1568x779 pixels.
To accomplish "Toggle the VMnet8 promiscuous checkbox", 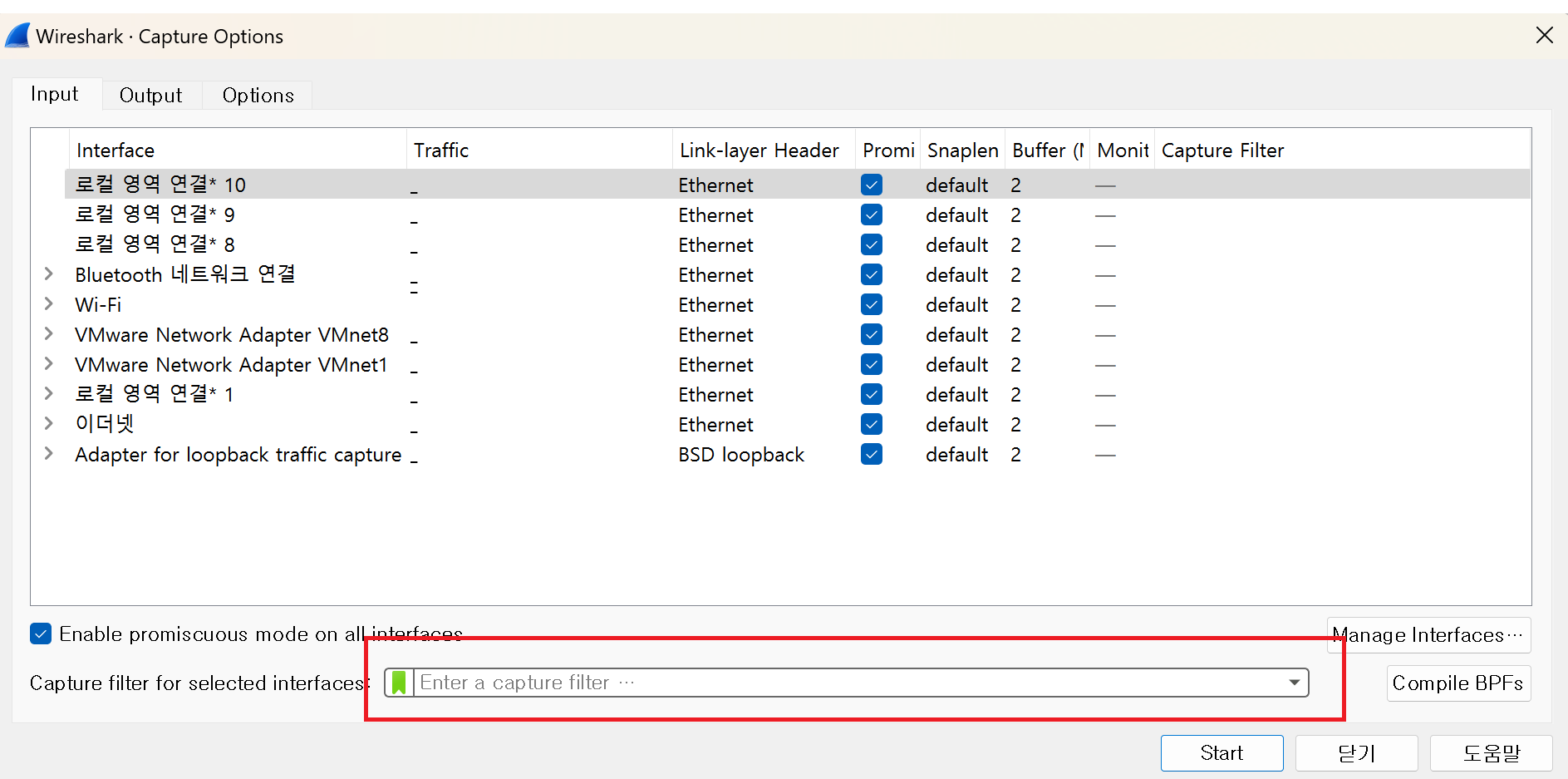I will [x=872, y=334].
